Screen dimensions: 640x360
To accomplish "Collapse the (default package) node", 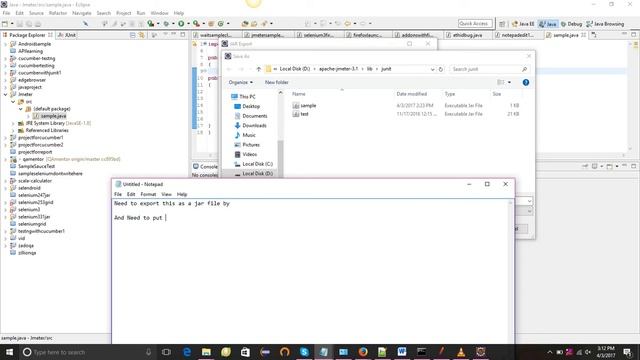I will tap(20, 109).
